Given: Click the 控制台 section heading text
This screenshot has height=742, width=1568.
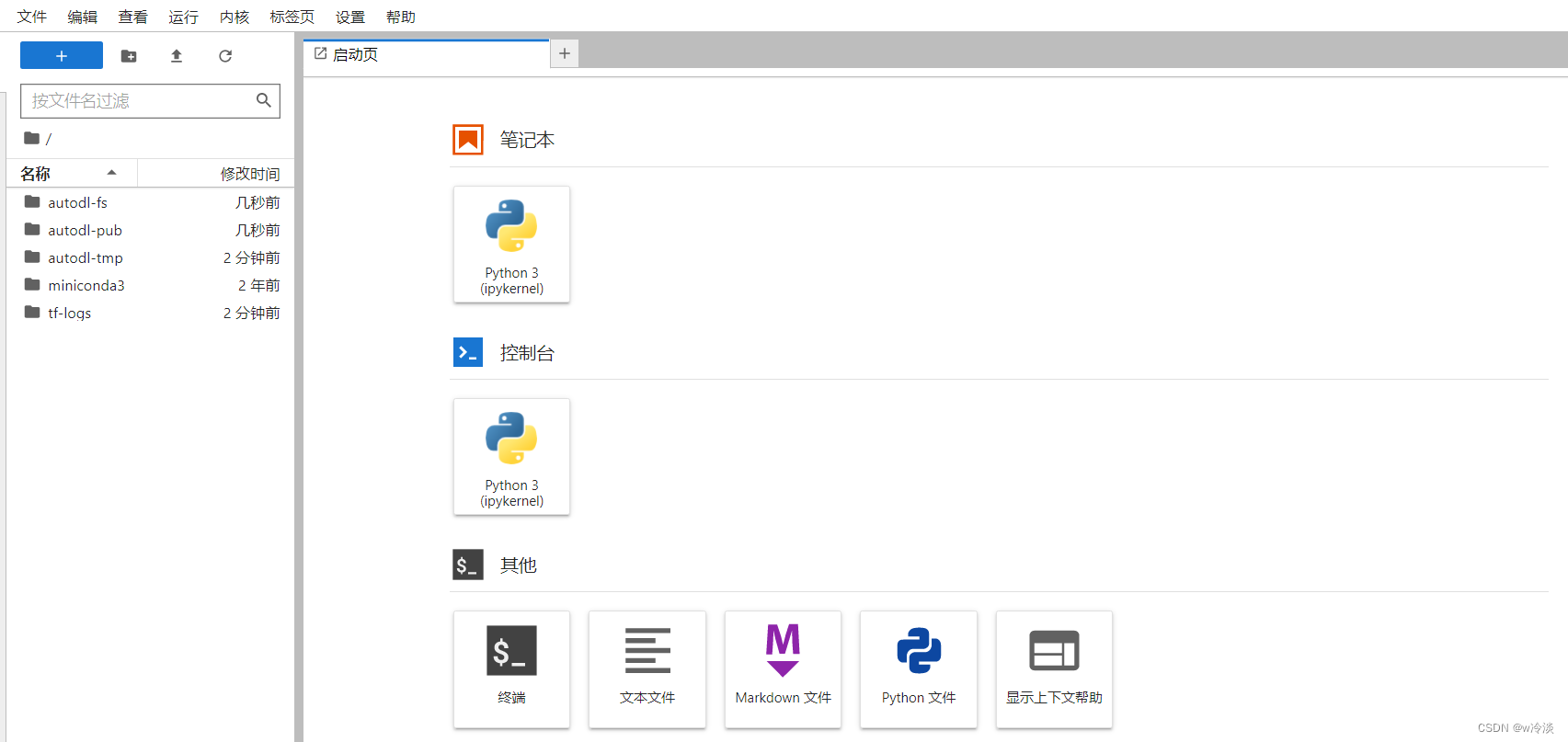Looking at the screenshot, I should (x=527, y=352).
